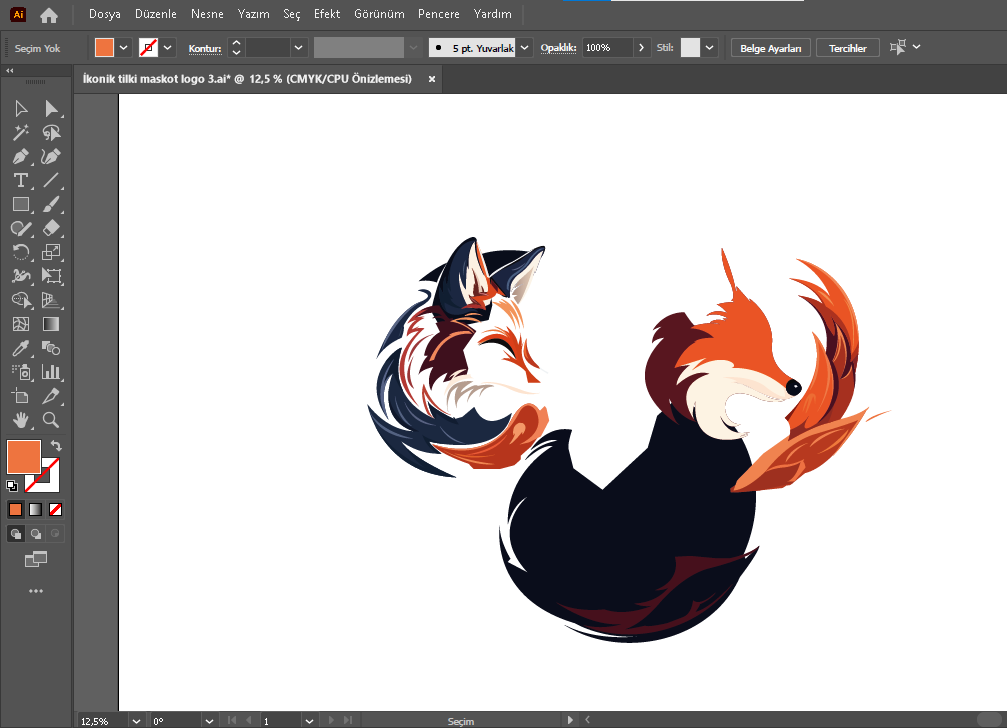Go to Illustrator home screen
The width and height of the screenshot is (1007, 728).
tap(49, 15)
